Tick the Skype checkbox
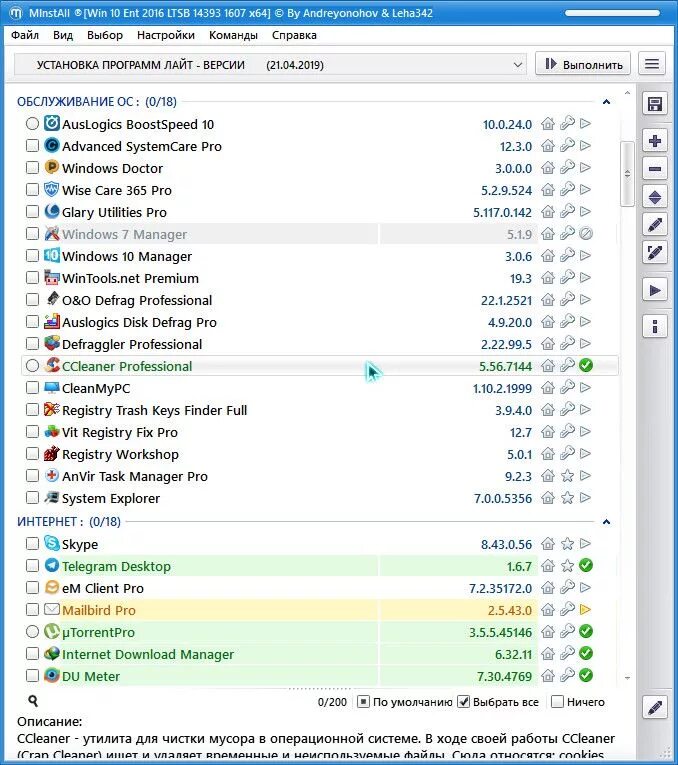 32,544
